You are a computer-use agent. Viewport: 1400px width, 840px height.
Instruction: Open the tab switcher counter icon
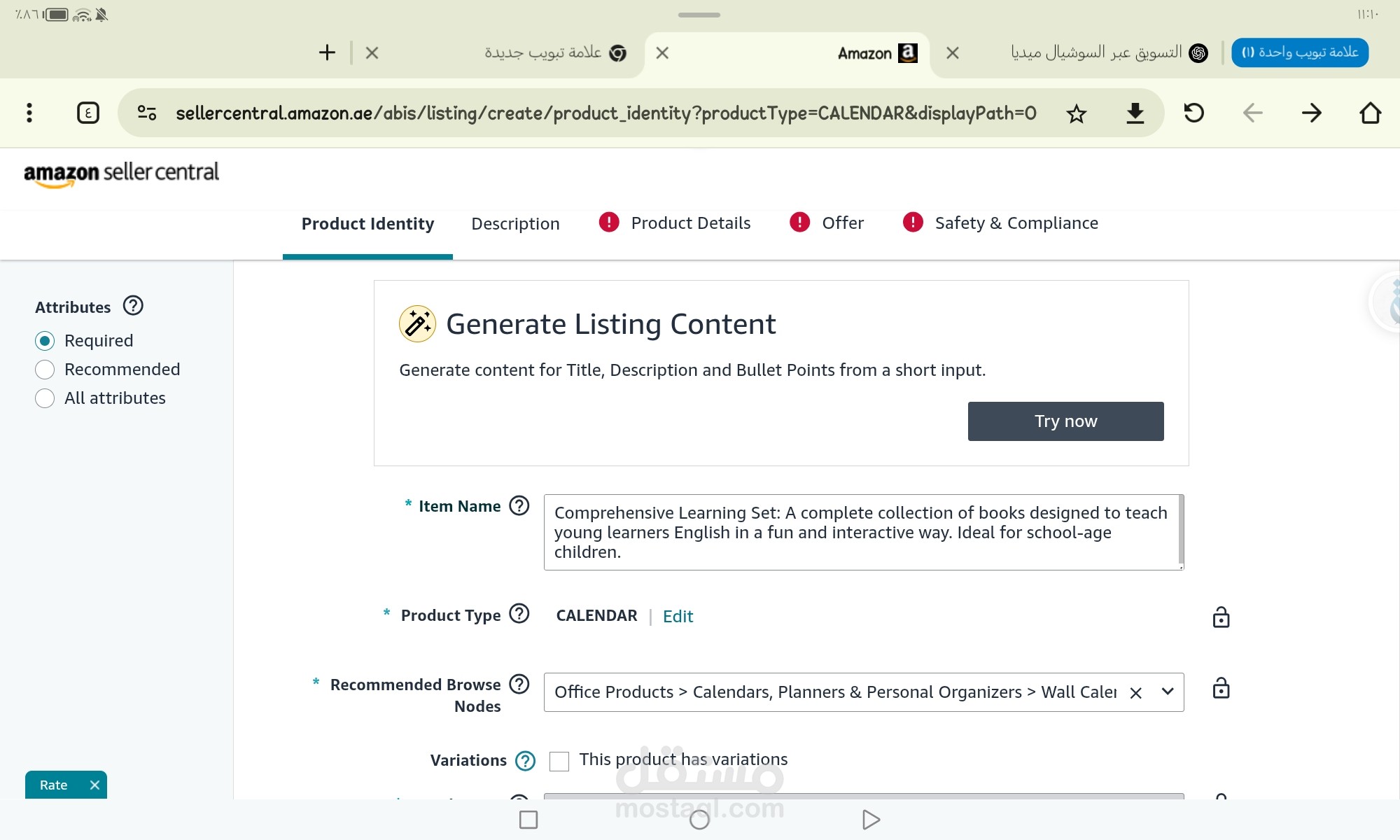[x=87, y=113]
